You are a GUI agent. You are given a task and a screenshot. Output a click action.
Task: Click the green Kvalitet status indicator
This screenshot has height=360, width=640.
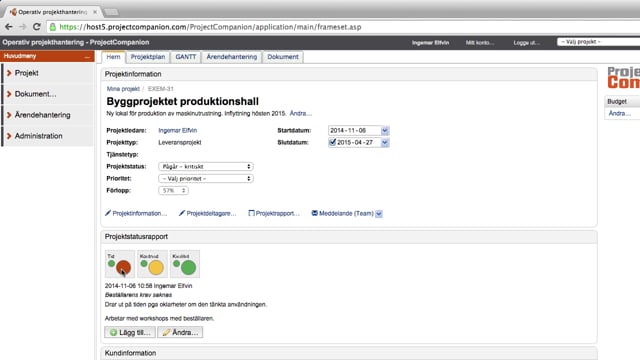point(189,267)
